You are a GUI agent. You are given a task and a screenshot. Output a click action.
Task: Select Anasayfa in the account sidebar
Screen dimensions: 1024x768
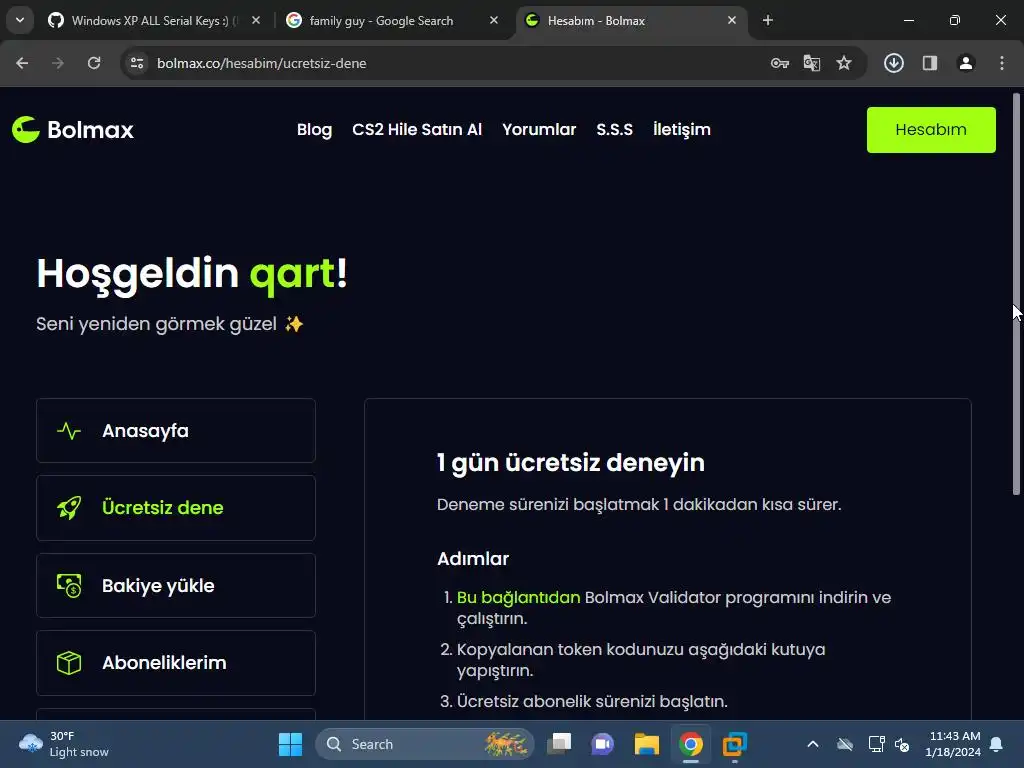pyautogui.click(x=176, y=430)
